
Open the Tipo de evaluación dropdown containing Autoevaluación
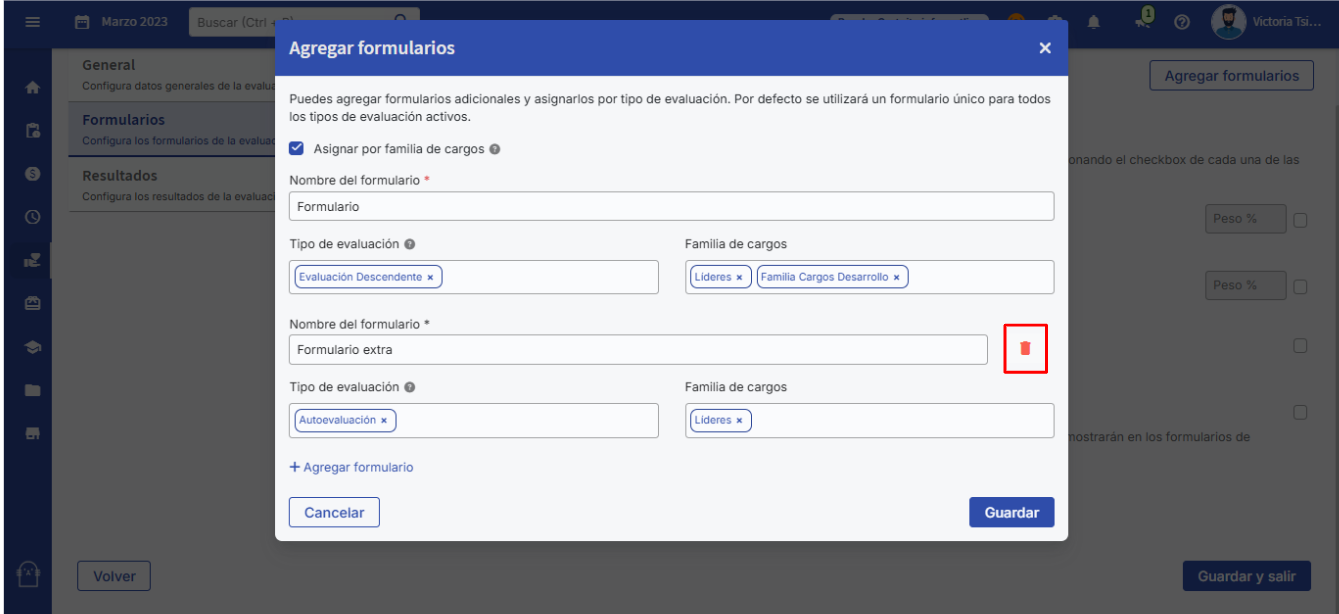coord(525,420)
